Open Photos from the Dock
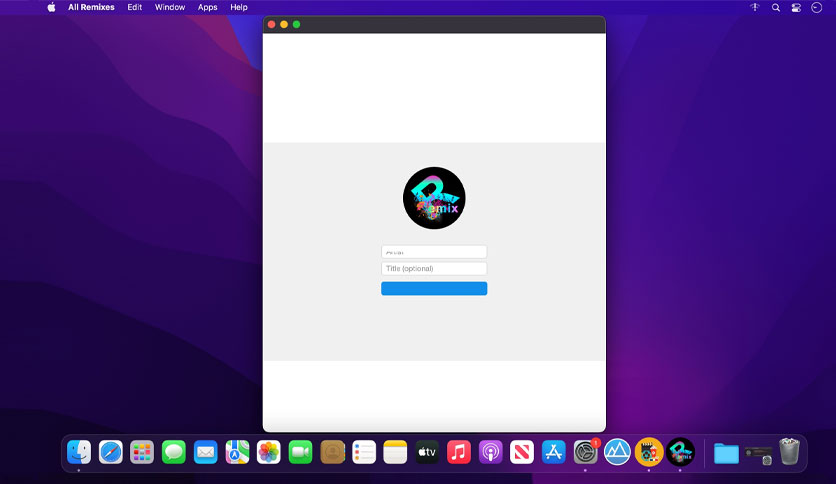 [x=269, y=453]
